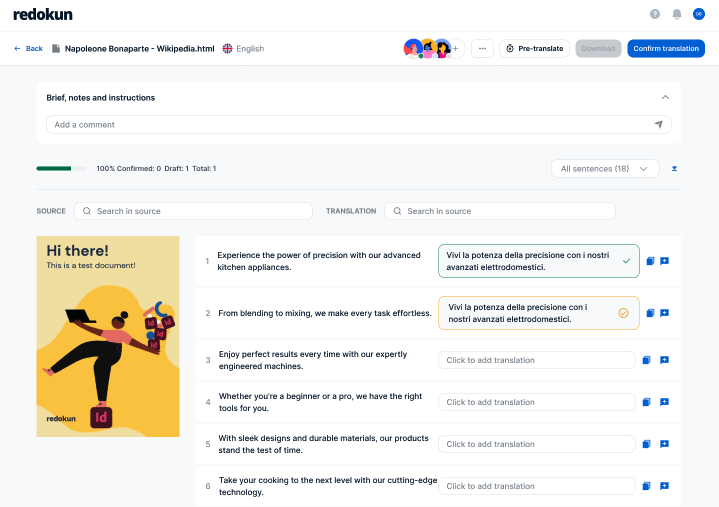The image size is (719, 507).
Task: Click the Download button
Action: (x=598, y=49)
